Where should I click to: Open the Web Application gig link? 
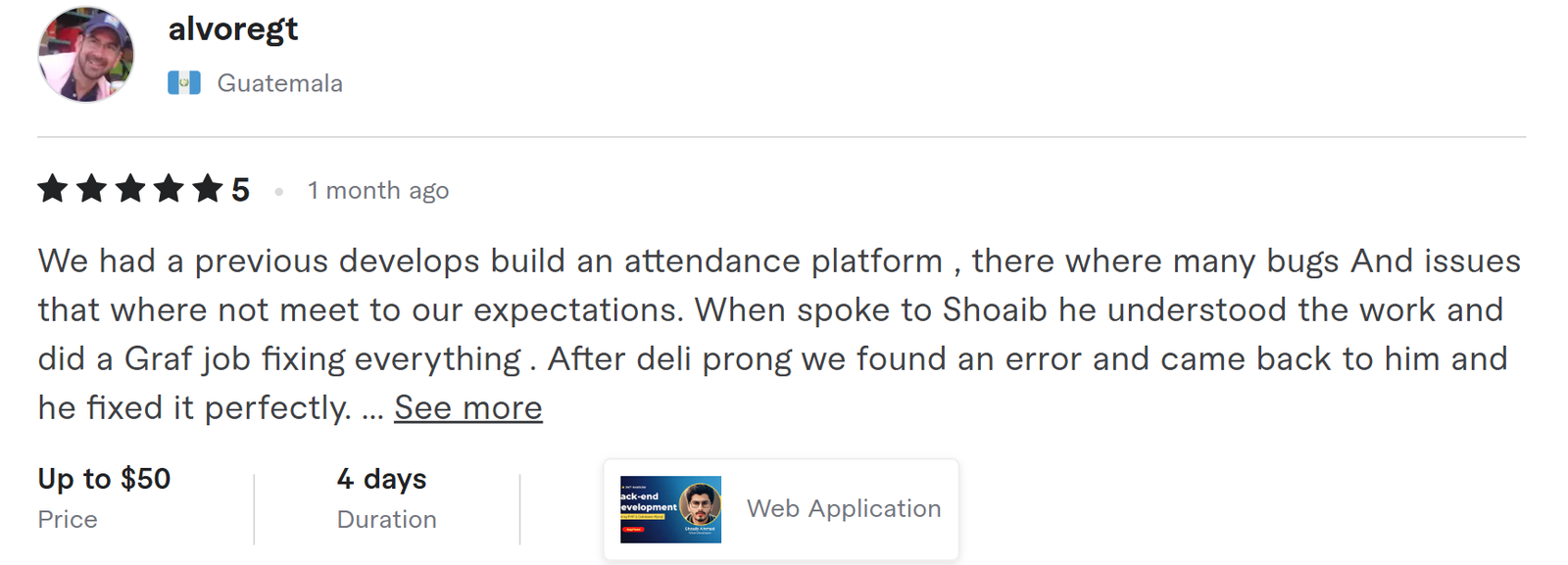pos(843,508)
